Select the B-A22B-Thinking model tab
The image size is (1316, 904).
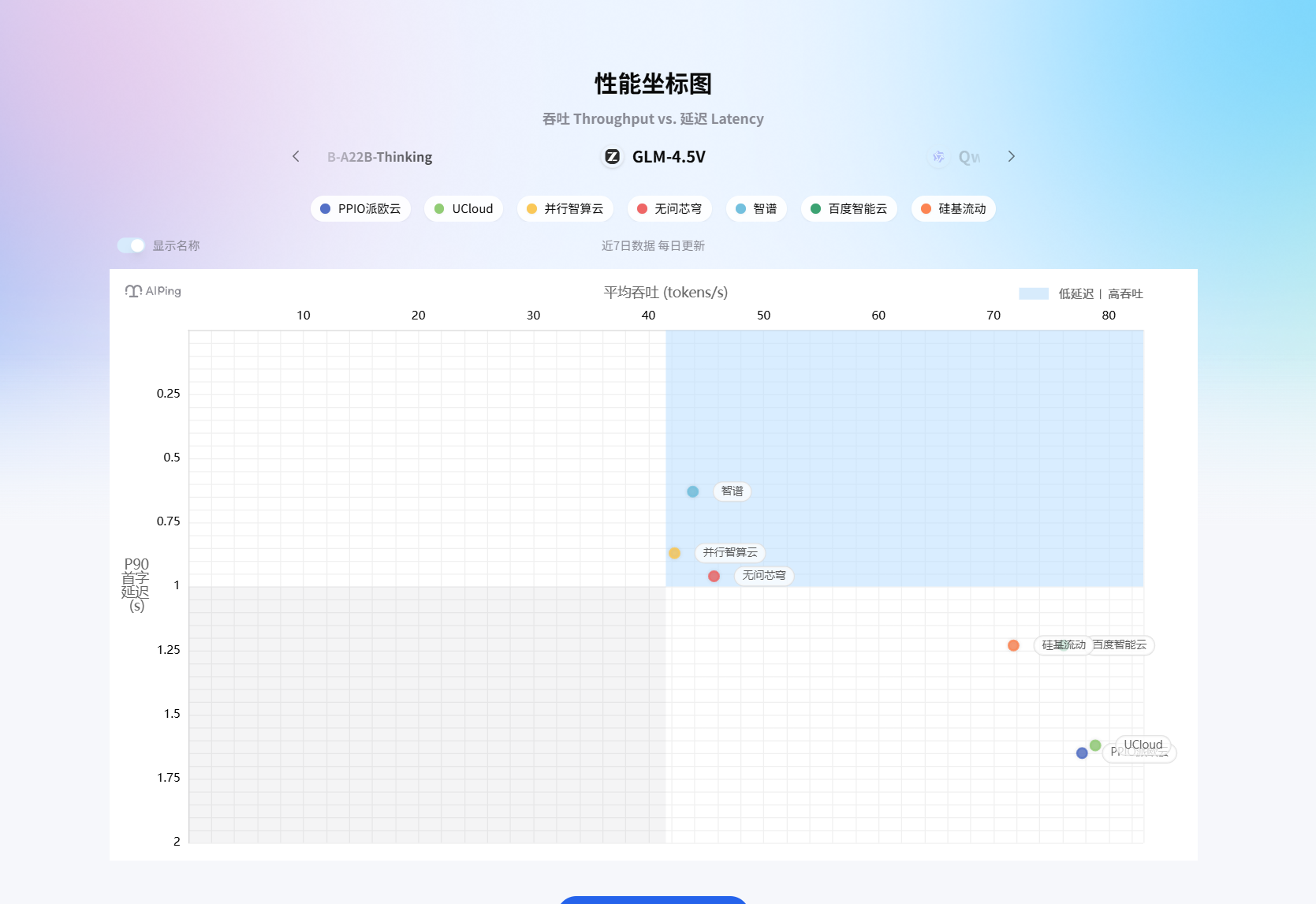pyautogui.click(x=379, y=157)
